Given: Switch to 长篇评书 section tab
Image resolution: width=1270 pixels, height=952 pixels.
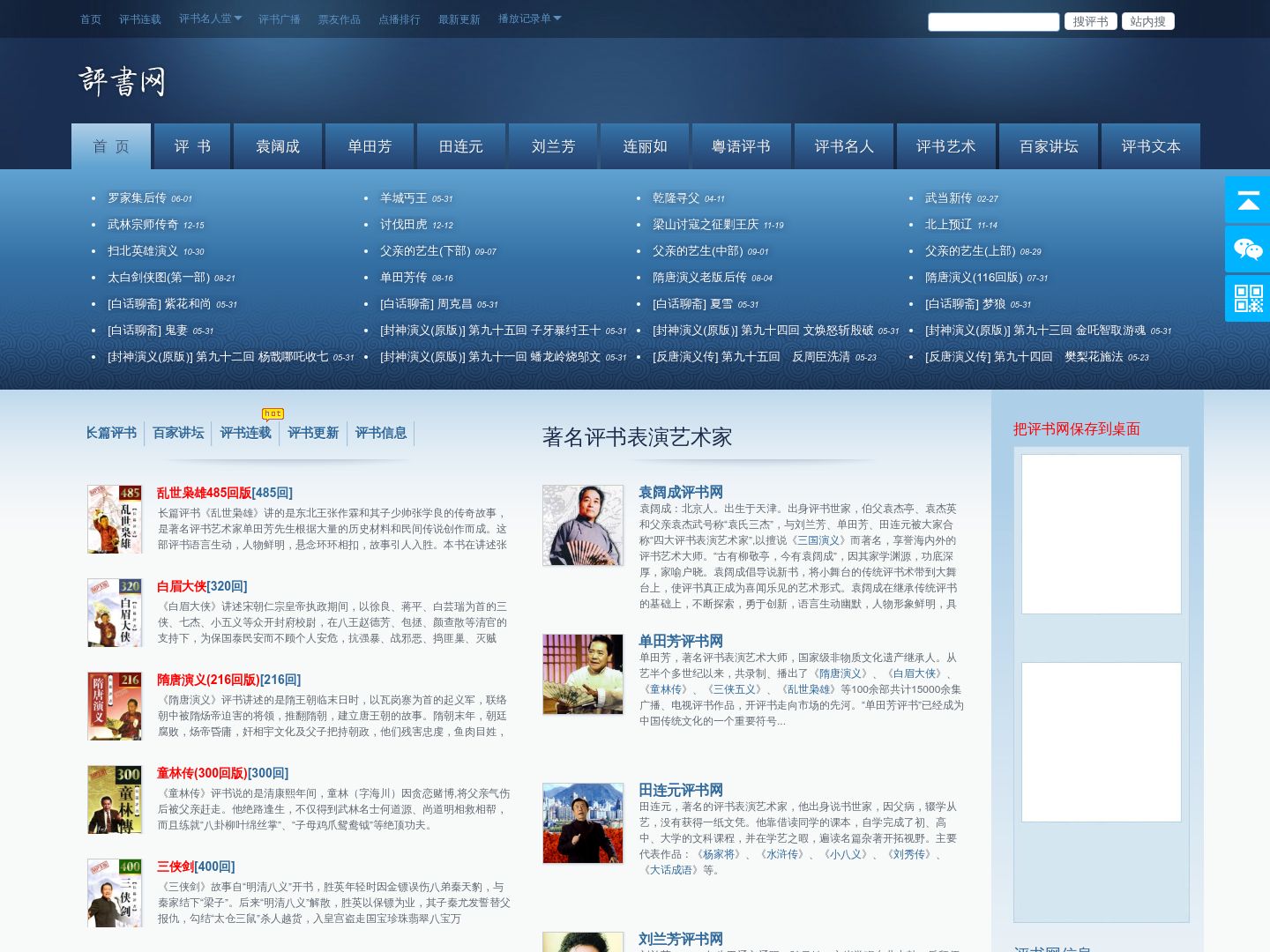Looking at the screenshot, I should pyautogui.click(x=111, y=433).
